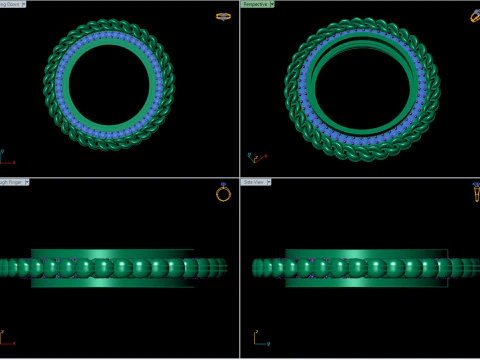The width and height of the screenshot is (480, 360).
Task: Select the blue gem band in Perspective view
Action: 363,140
